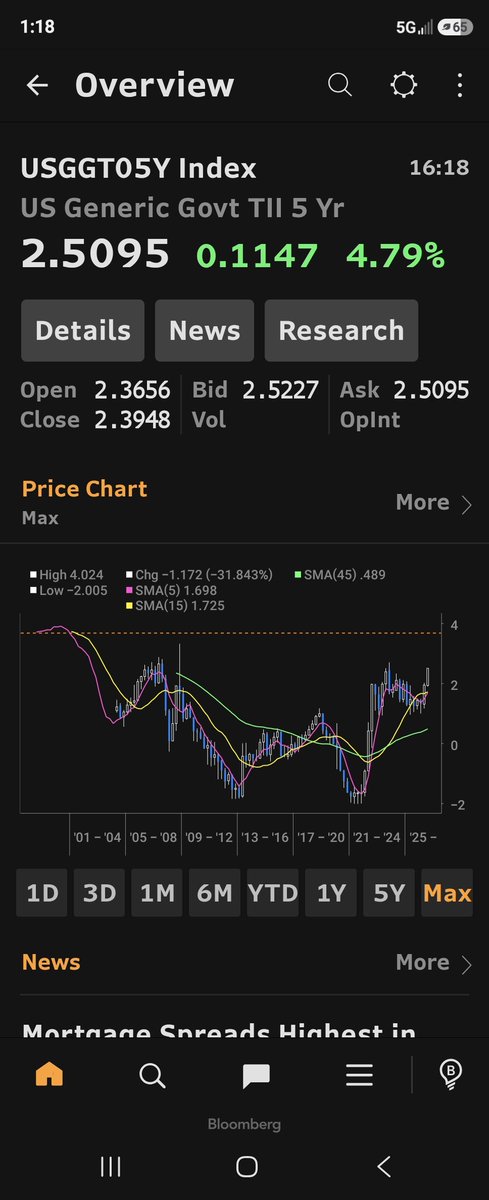Open settings gear icon in header
This screenshot has width=489, height=1200.
tap(404, 86)
